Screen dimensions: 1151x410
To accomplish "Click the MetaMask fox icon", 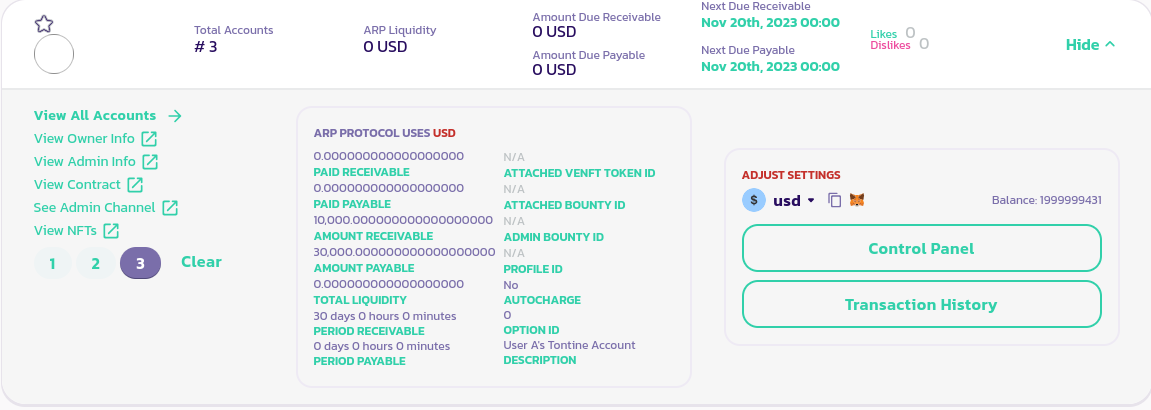I will (857, 200).
